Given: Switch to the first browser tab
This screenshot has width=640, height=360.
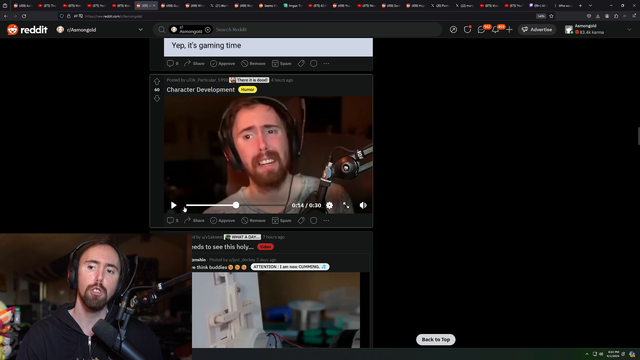Looking at the screenshot, I should [23, 5].
